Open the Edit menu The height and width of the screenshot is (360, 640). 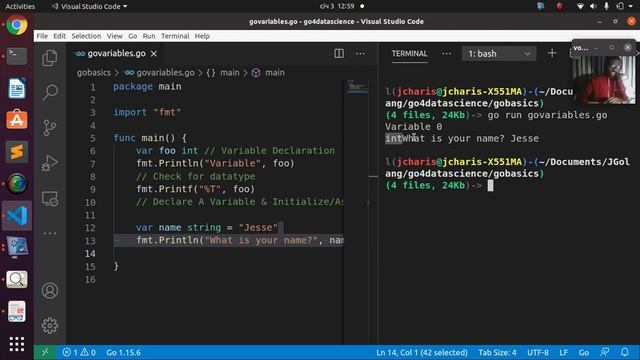point(60,36)
